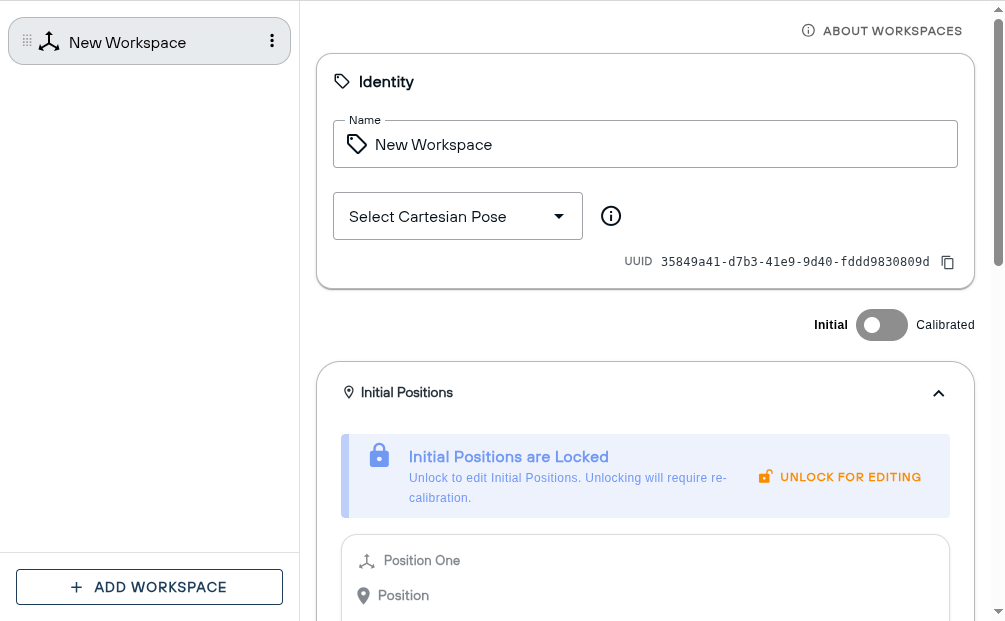Click the Identity section heading
This screenshot has height=621, width=1005.
click(x=386, y=82)
